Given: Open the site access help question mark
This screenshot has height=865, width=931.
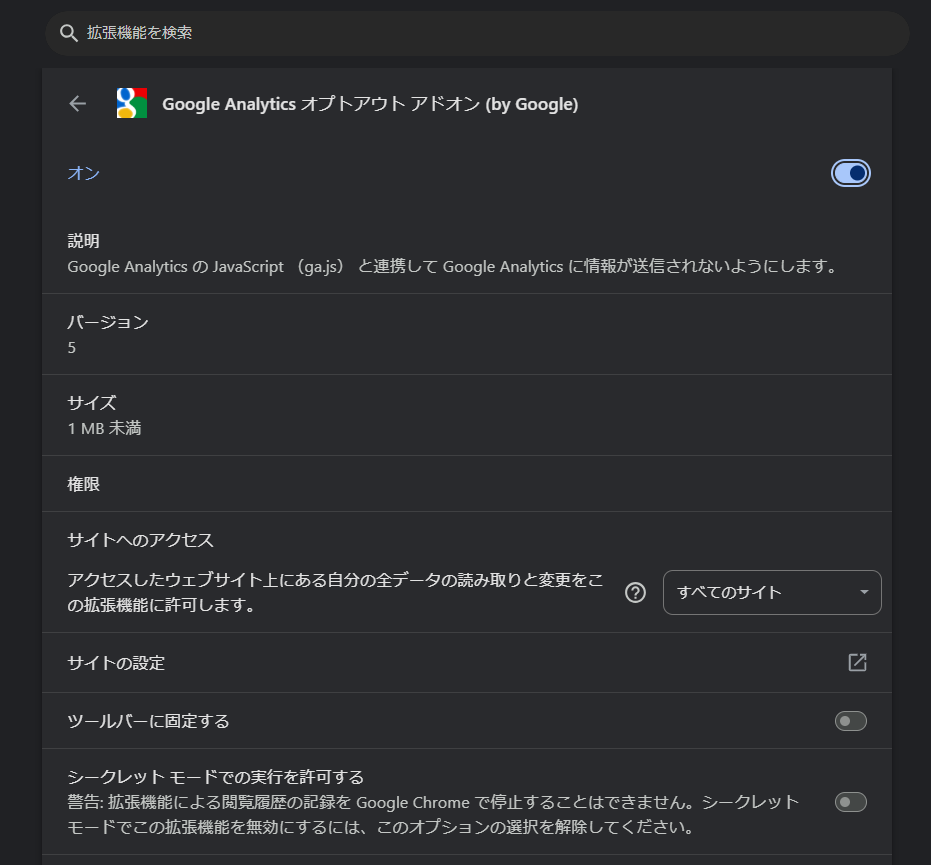Looking at the screenshot, I should click(635, 592).
